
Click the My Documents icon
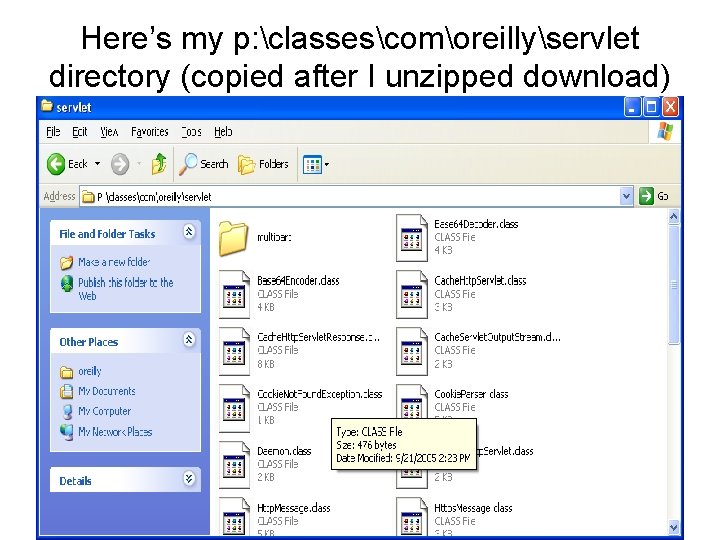[67, 391]
